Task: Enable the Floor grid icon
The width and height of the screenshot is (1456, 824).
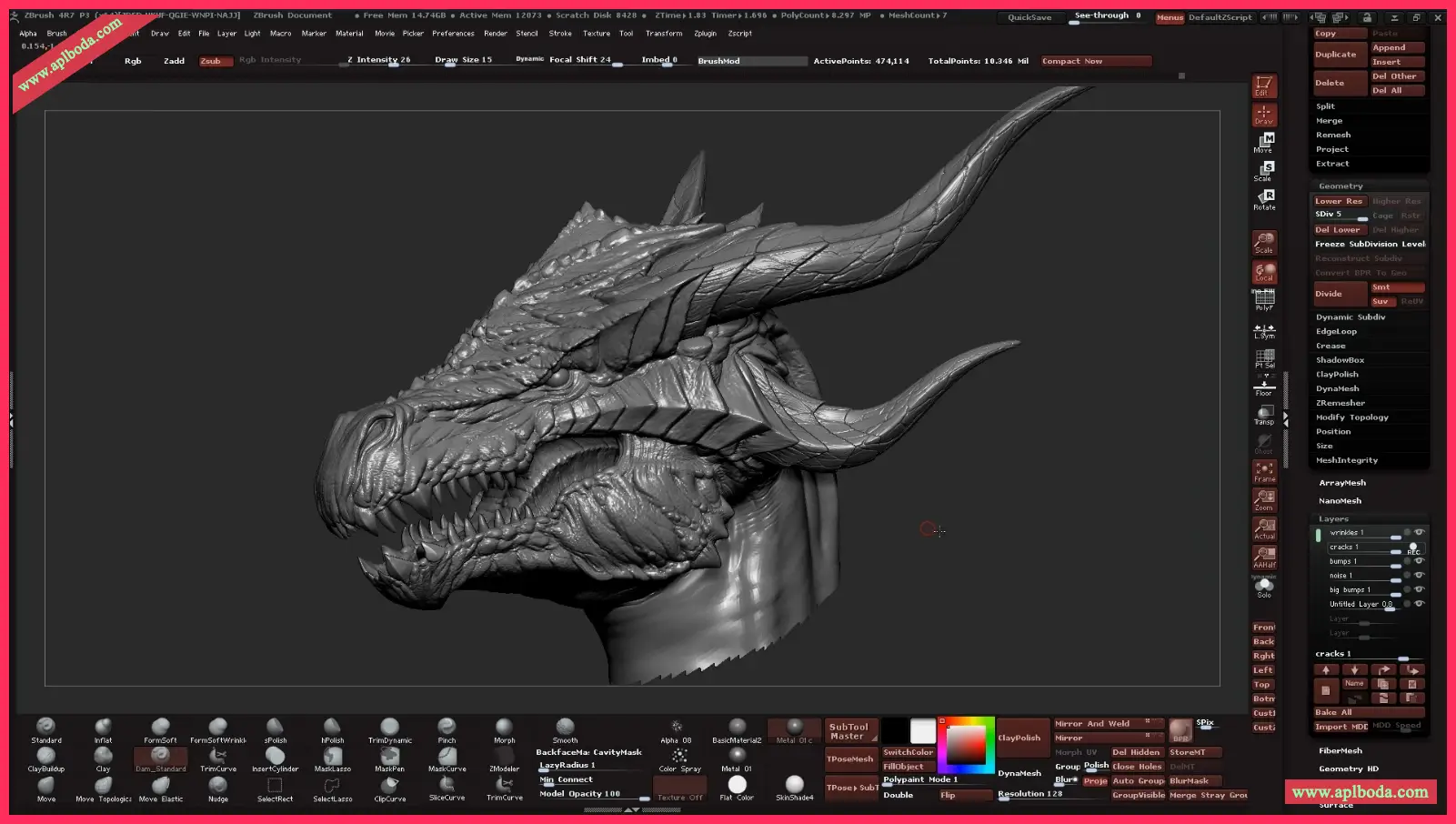Action: [x=1264, y=386]
